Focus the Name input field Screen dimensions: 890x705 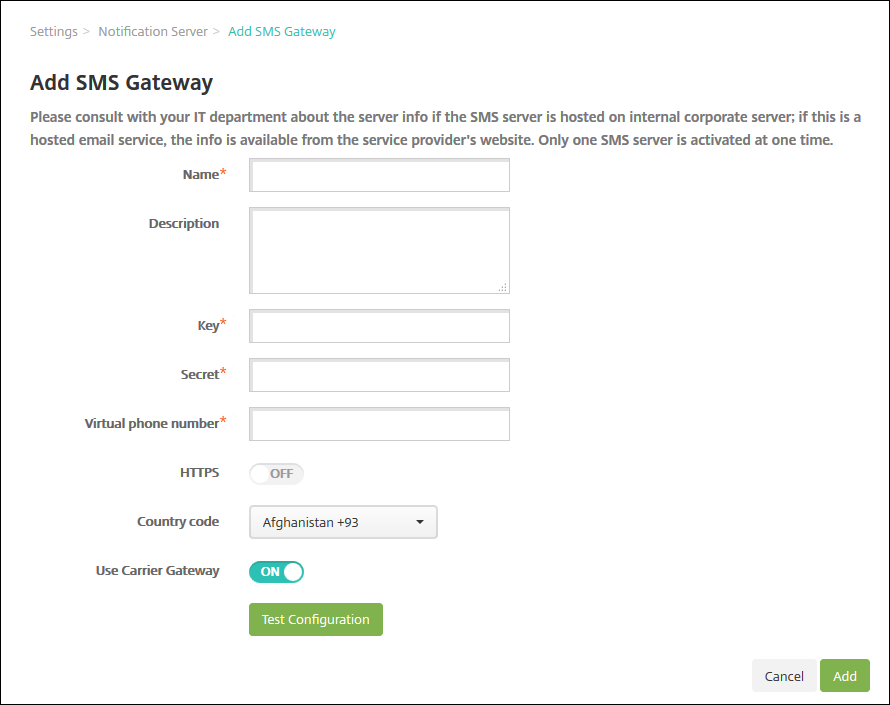click(x=379, y=175)
